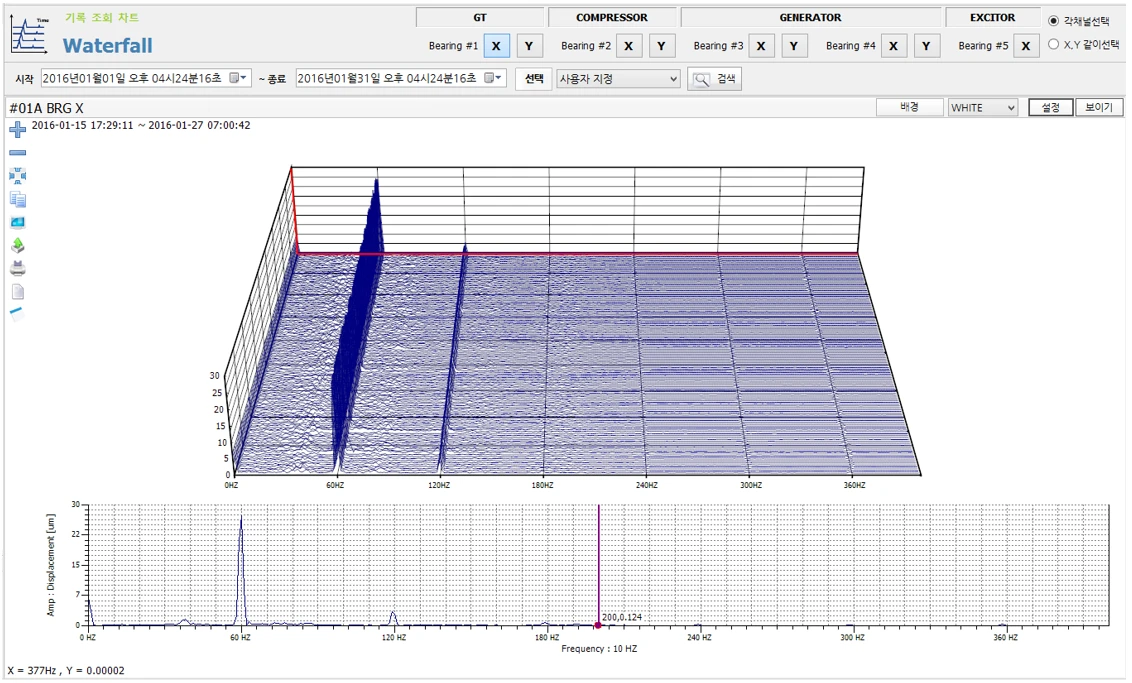Click the Bearing #1 label

[x=453, y=46]
